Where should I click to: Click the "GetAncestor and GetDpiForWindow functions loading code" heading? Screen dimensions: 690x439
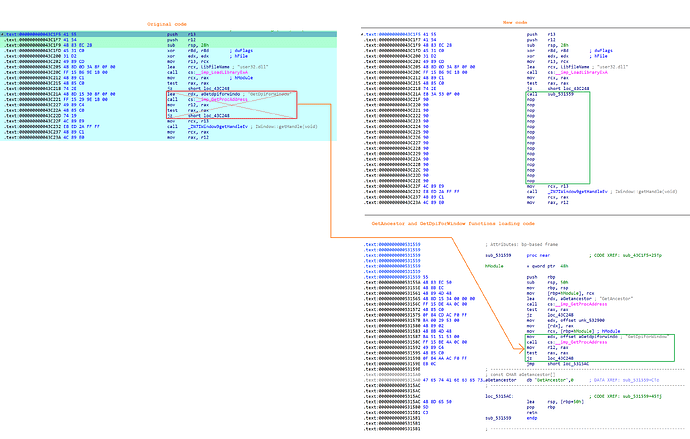pos(453,223)
